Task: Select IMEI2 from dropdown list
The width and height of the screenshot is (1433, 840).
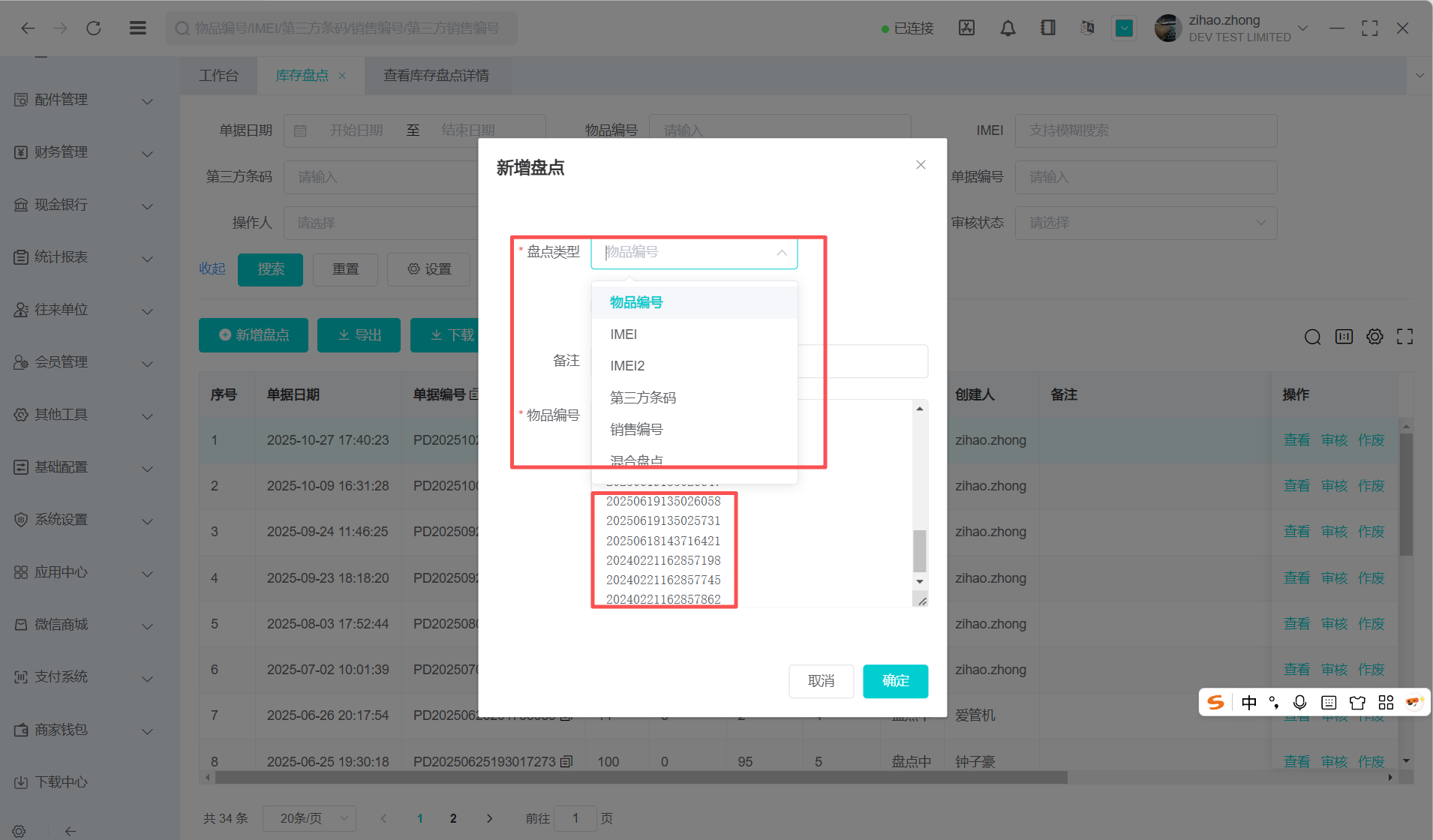Action: click(x=627, y=366)
